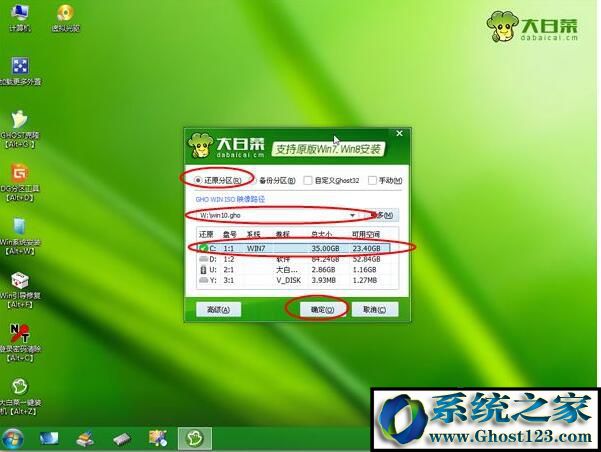Click the 3.93MB size cell
Image resolution: width=601 pixels, height=452 pixels.
click(323, 280)
